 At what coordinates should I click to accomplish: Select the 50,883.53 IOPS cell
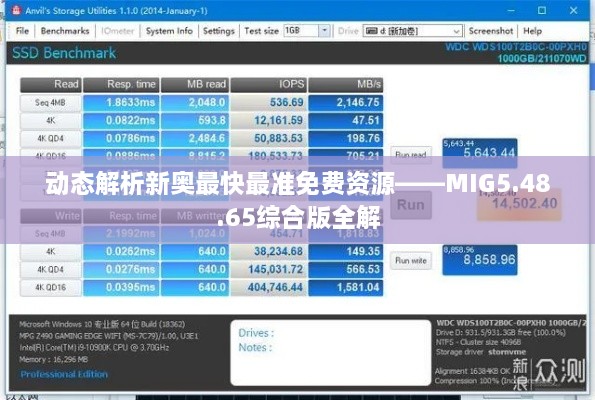[268, 138]
